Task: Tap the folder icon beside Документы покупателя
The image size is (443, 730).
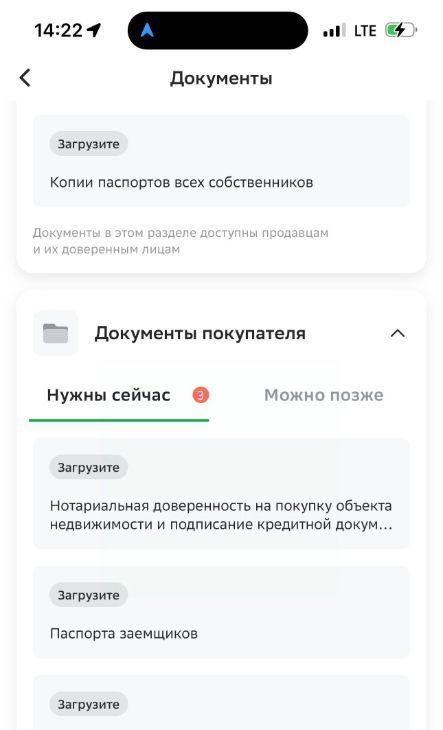Action: pyautogui.click(x=55, y=333)
